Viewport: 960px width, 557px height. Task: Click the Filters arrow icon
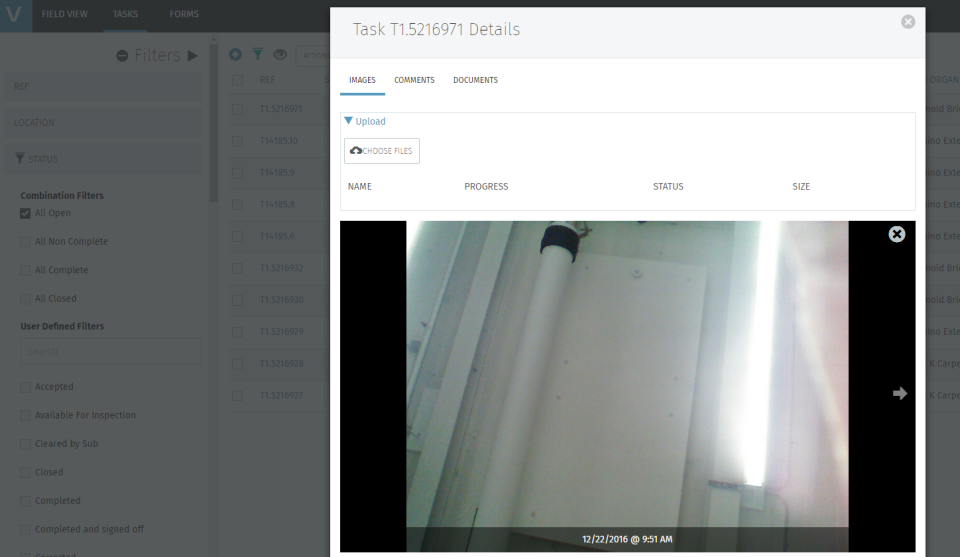point(193,56)
